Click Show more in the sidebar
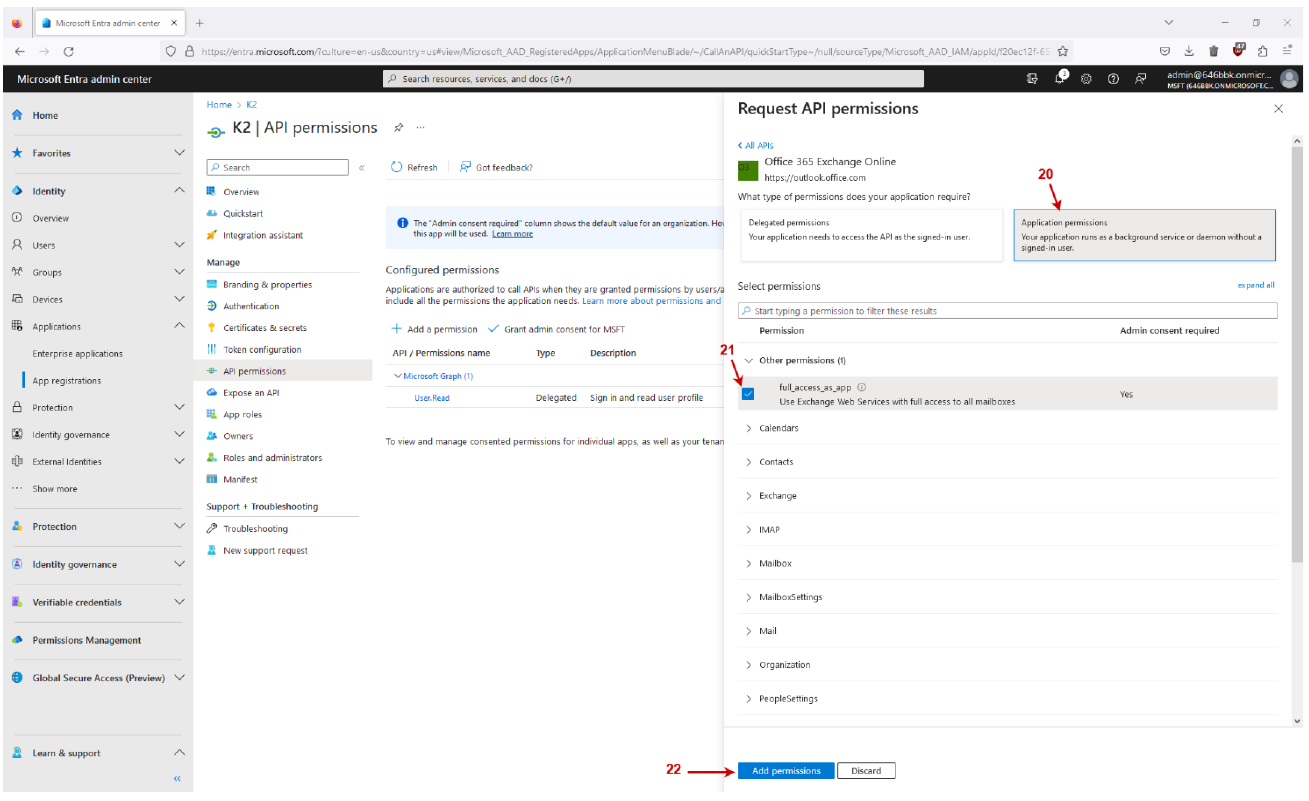This screenshot has width=1309, height=801. point(54,489)
